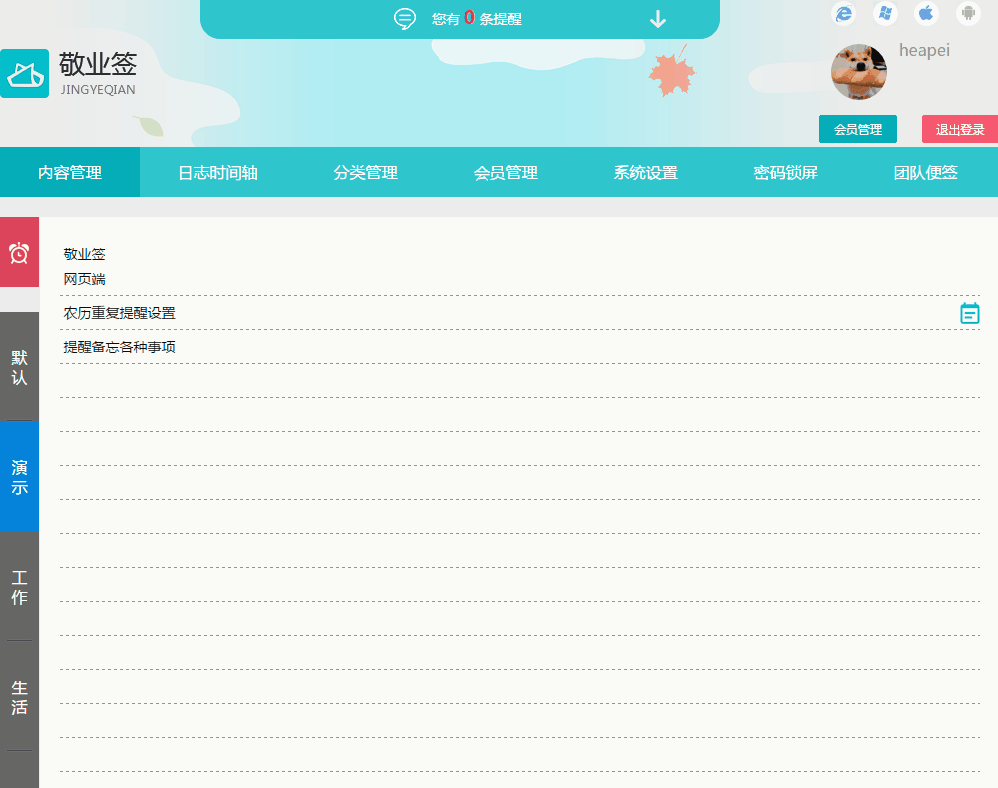Click the red alarm clock sidebar icon
Viewport: 998px width, 788px height.
tap(19, 252)
